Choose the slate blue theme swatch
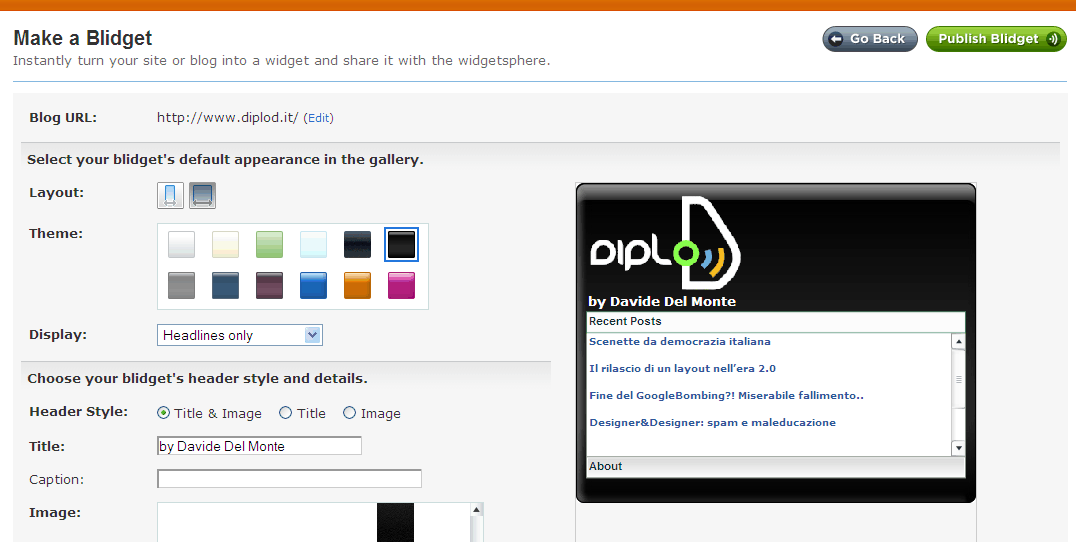 tap(225, 285)
